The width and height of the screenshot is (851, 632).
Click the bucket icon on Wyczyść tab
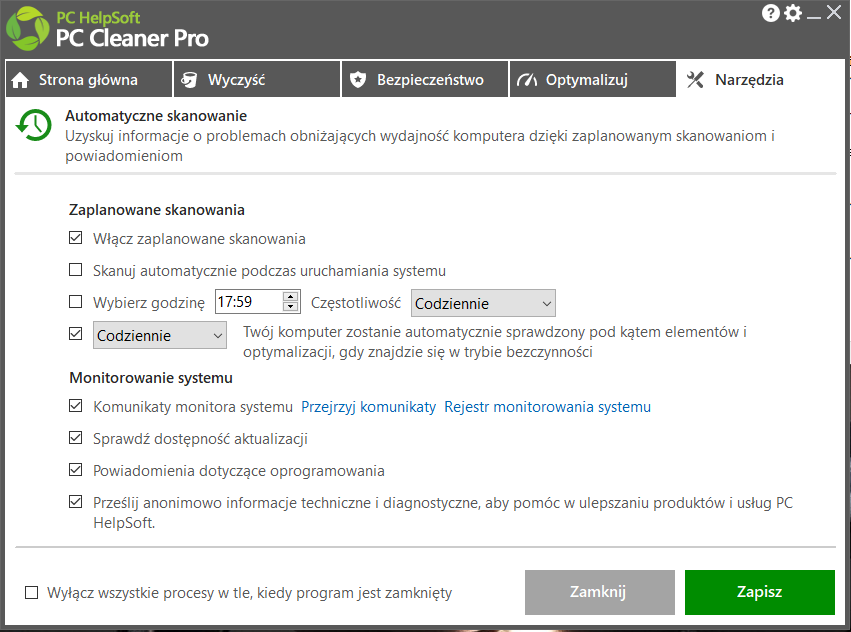point(189,80)
